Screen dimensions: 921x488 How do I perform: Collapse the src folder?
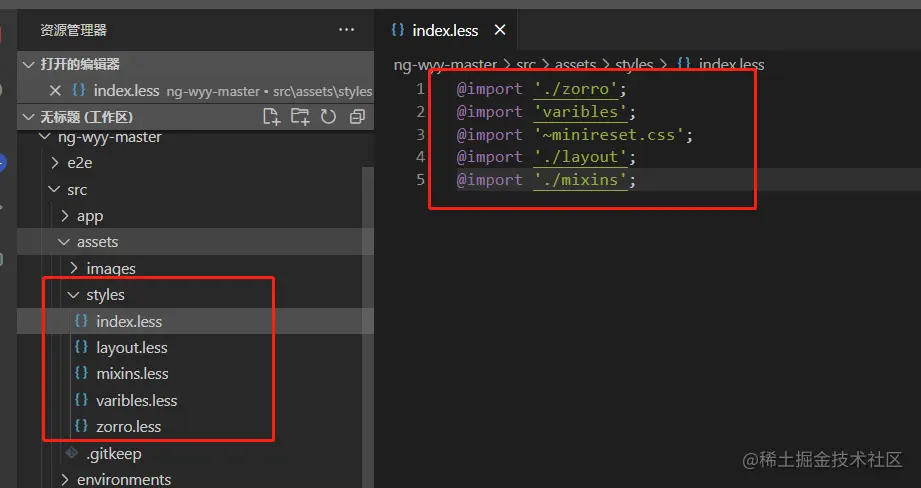tap(55, 189)
